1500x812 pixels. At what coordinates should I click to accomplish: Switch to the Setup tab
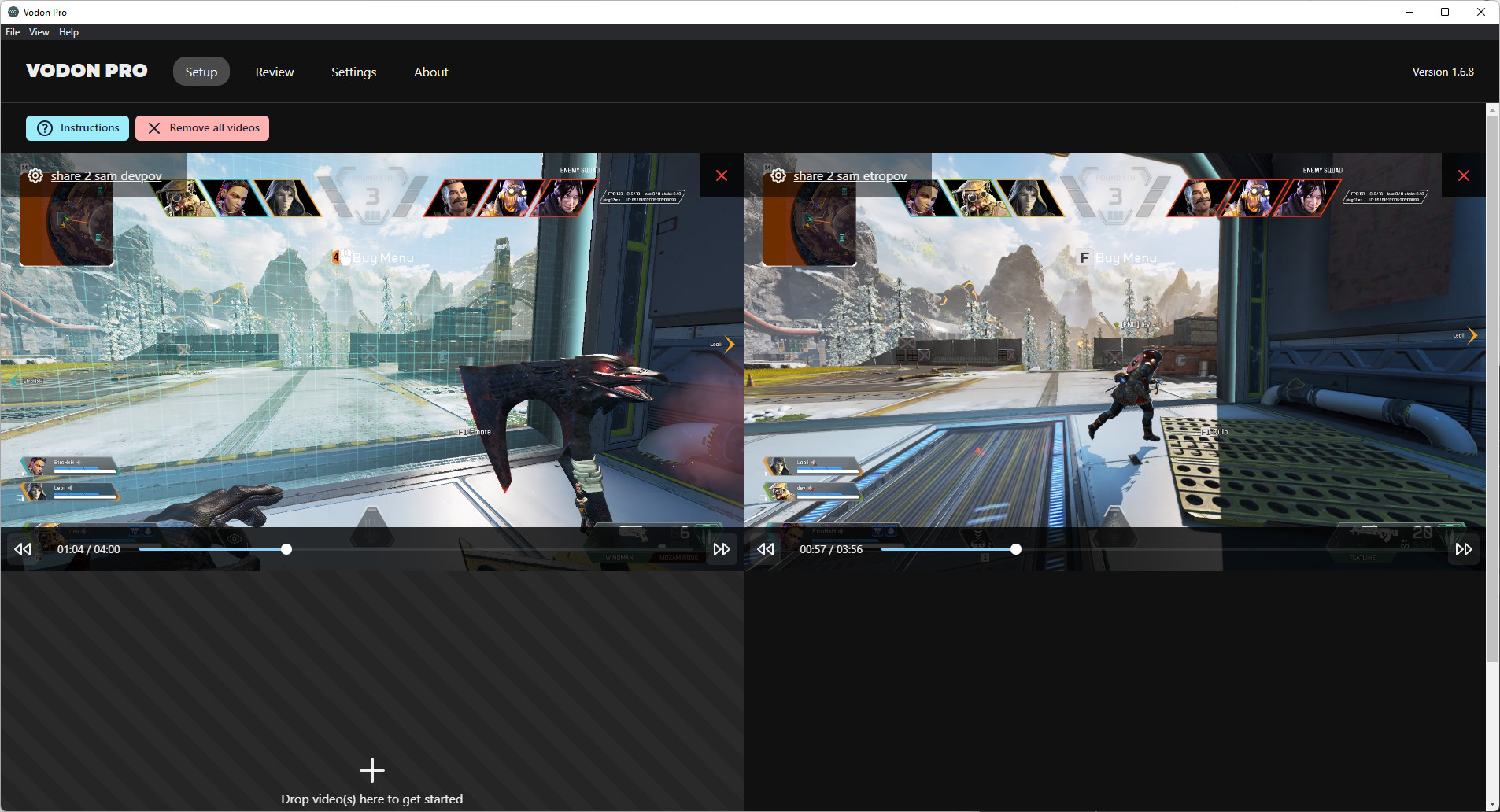point(201,72)
